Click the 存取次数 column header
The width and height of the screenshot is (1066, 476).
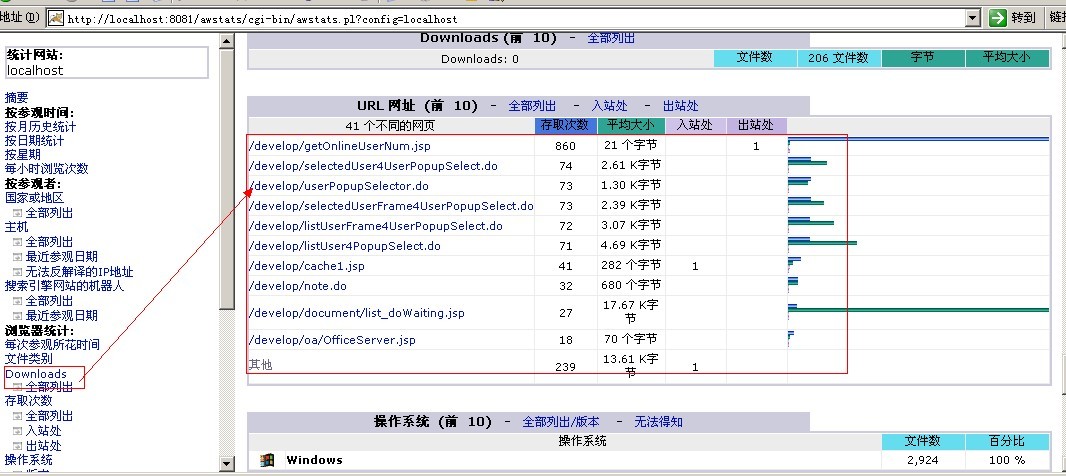pos(566,125)
